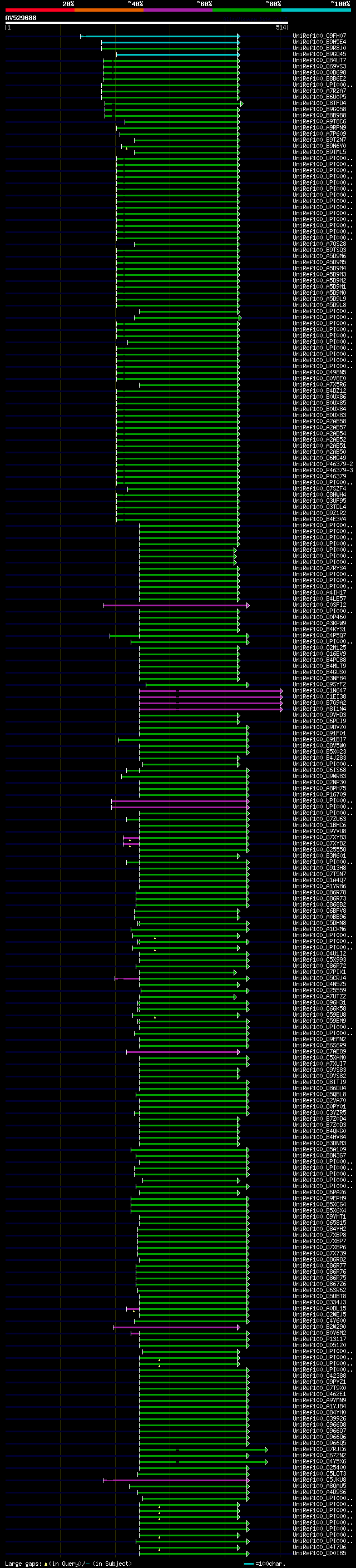Select the UniRef100_Q9DVZ0 label
The width and height of the screenshot is (356, 1568).
click(319, 728)
